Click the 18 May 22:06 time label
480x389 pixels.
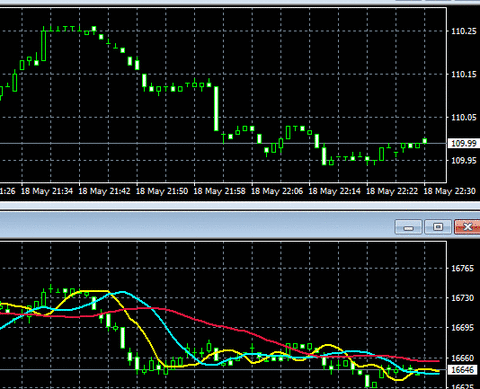pyautogui.click(x=277, y=191)
